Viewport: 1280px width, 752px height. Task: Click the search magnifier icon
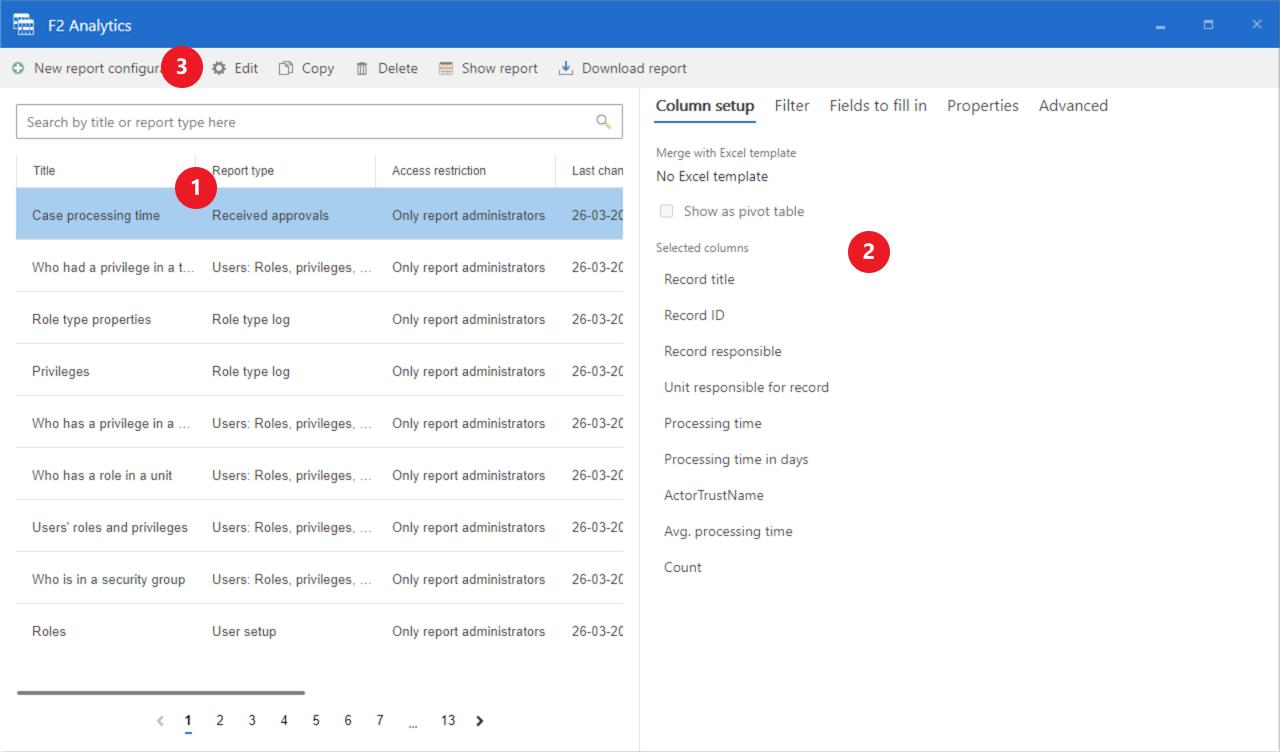click(603, 122)
